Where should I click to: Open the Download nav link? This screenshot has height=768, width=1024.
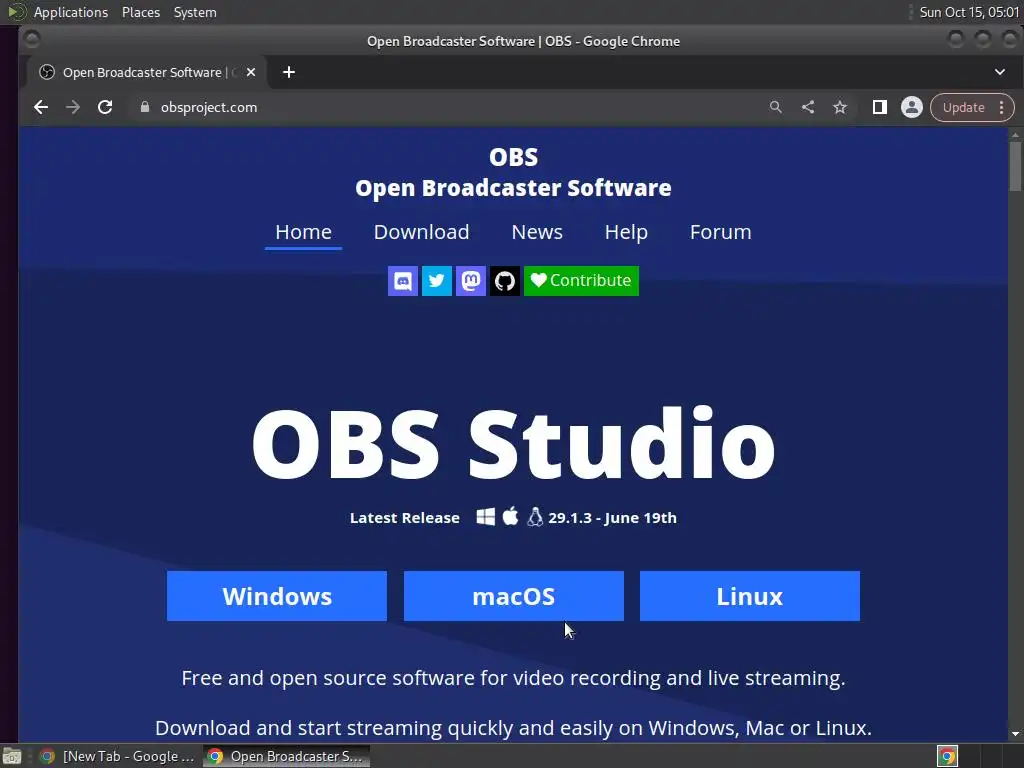(421, 232)
